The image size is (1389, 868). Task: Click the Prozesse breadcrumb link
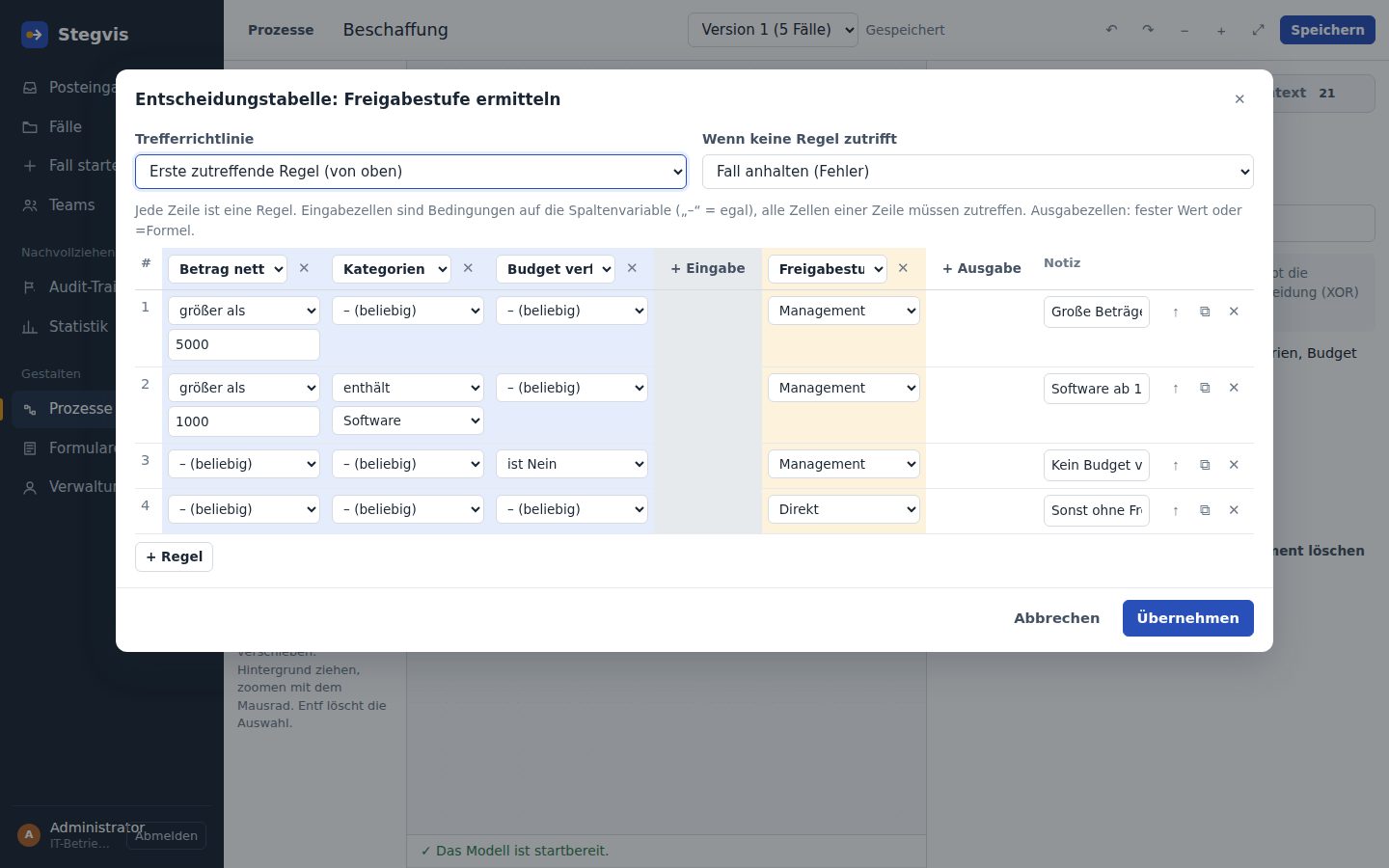(281, 30)
